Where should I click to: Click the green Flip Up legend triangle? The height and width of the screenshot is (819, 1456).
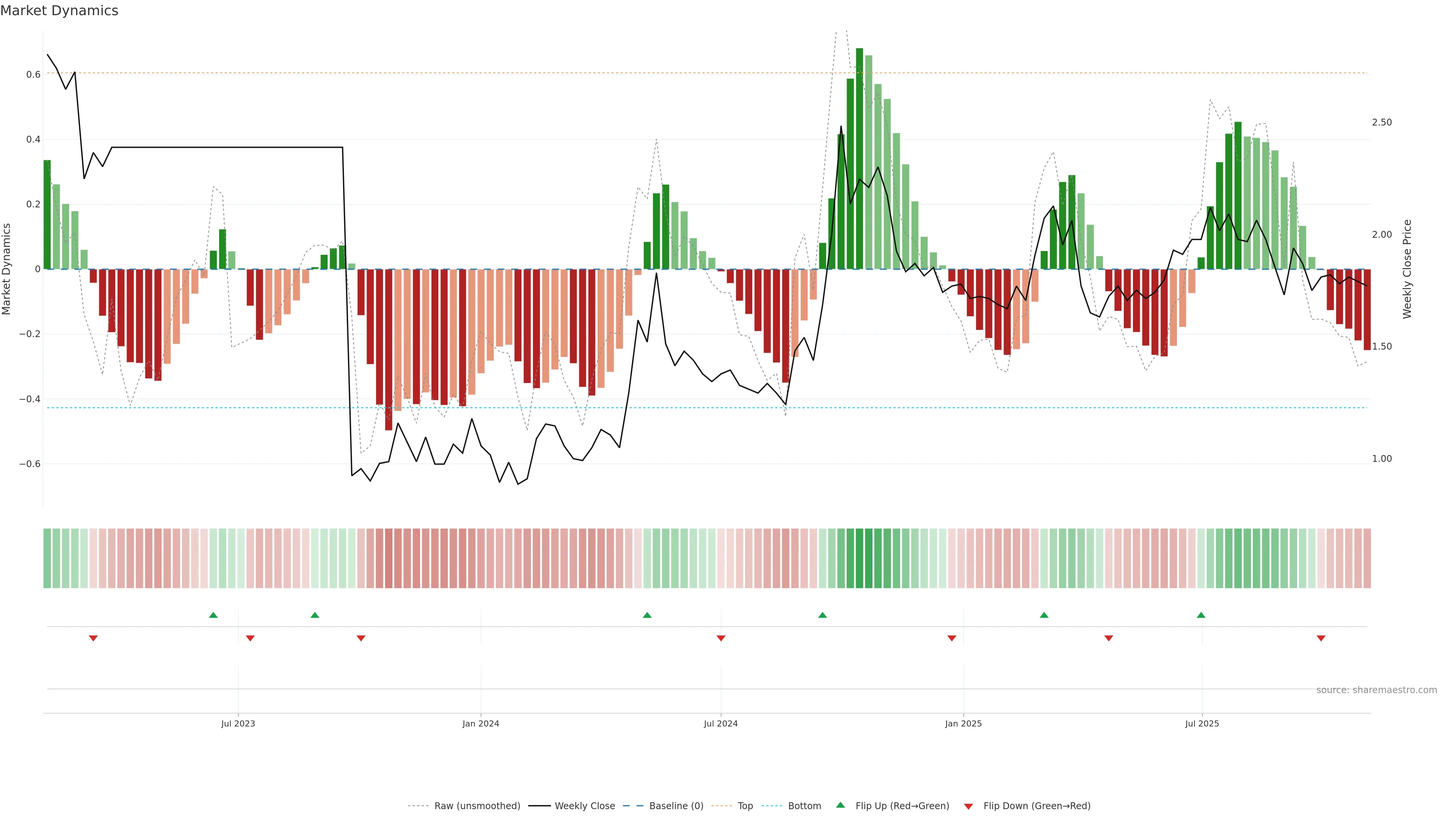pyautogui.click(x=841, y=805)
